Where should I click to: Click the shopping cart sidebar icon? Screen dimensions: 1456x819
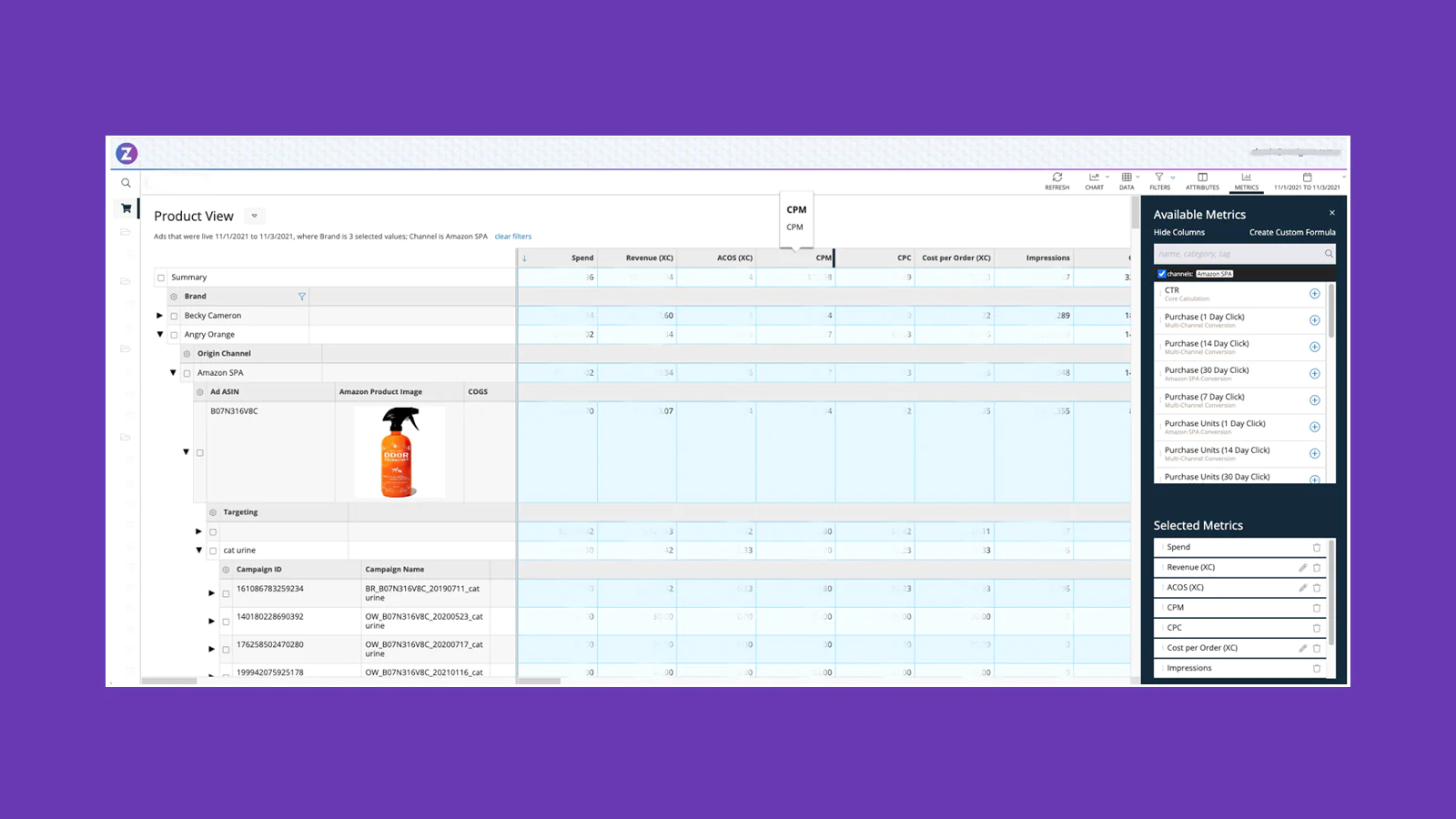126,208
